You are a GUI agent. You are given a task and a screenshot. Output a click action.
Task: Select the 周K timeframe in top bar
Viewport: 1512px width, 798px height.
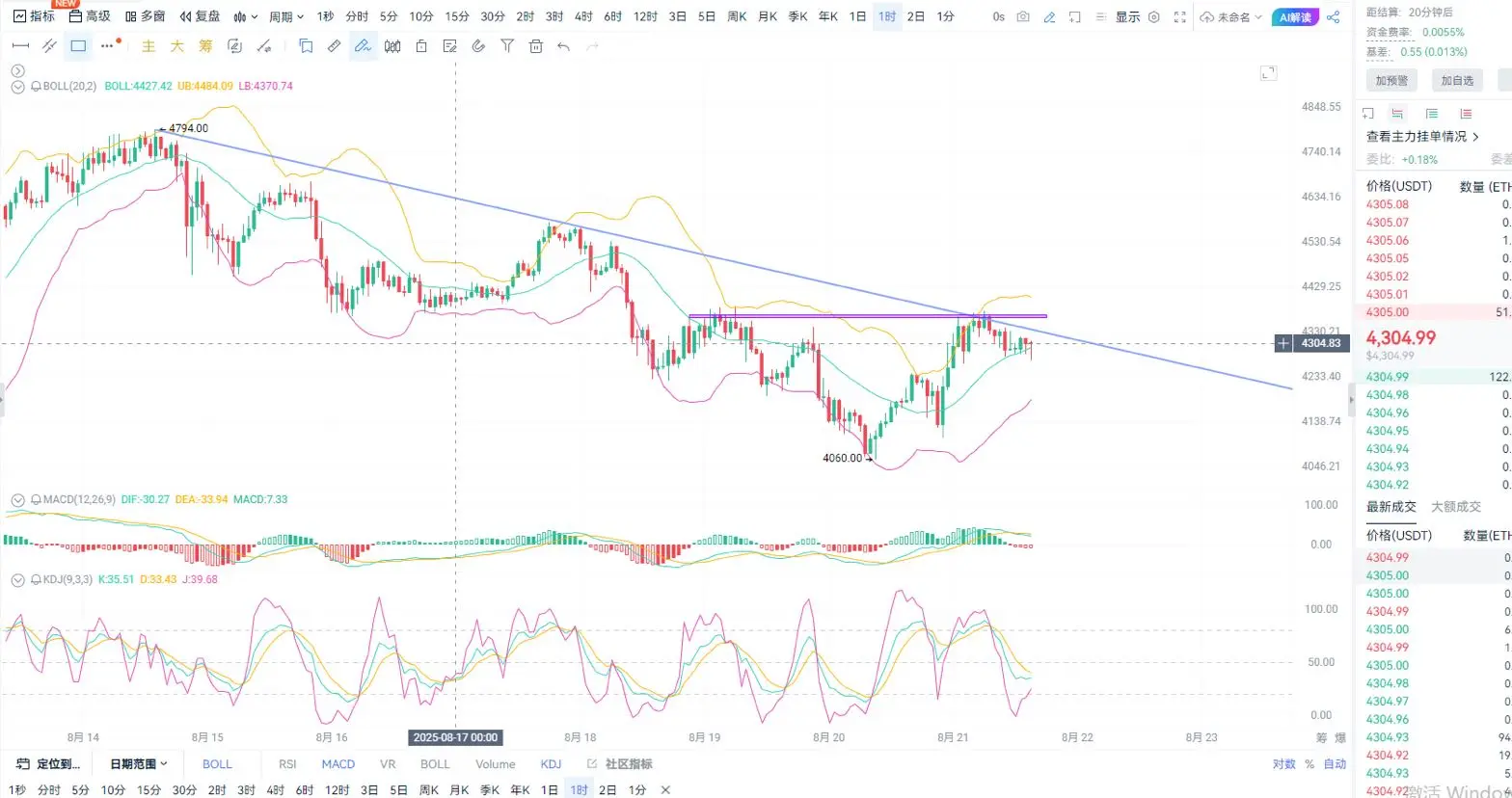pyautogui.click(x=737, y=16)
